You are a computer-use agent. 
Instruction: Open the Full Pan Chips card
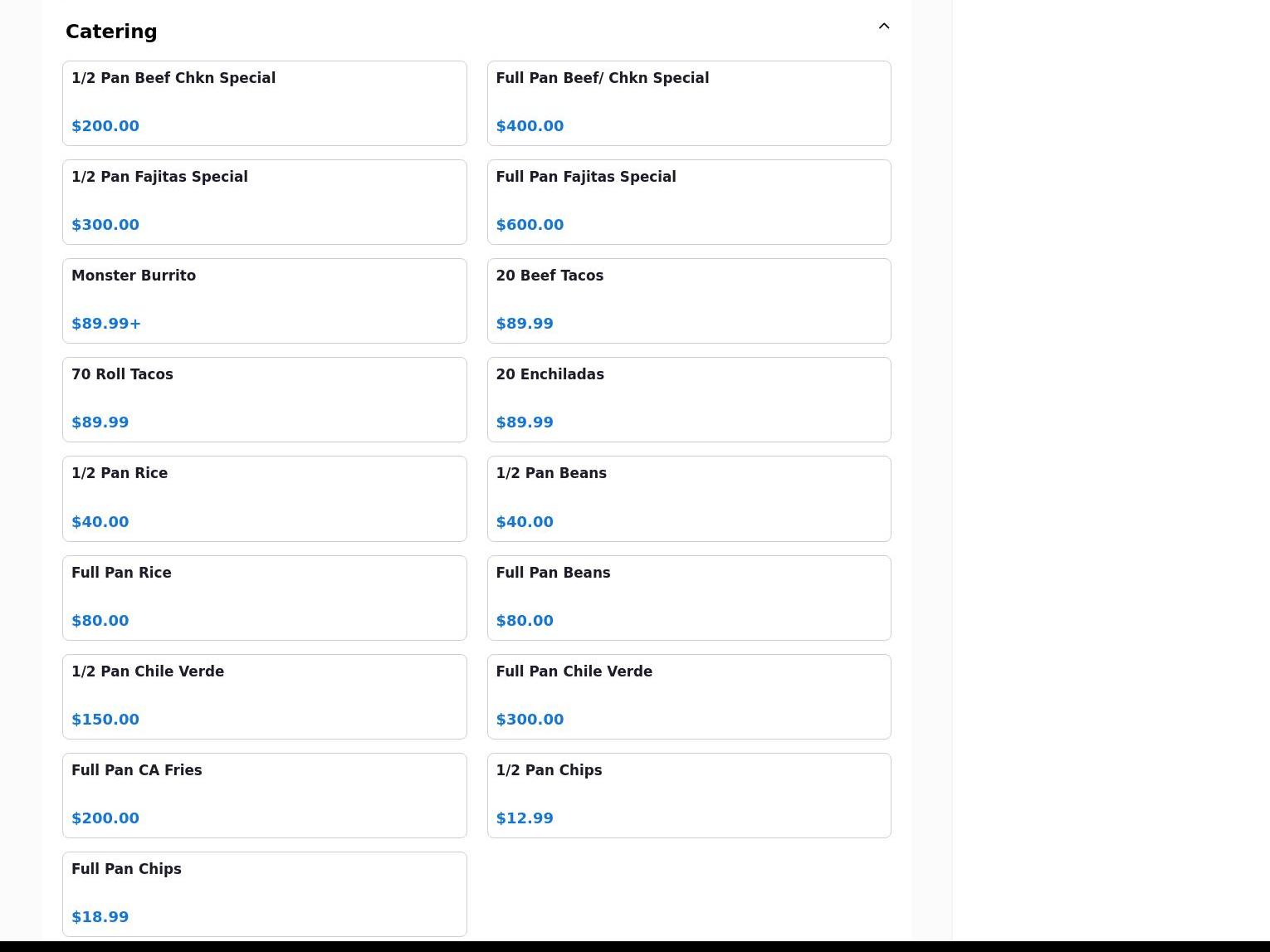coord(264,894)
